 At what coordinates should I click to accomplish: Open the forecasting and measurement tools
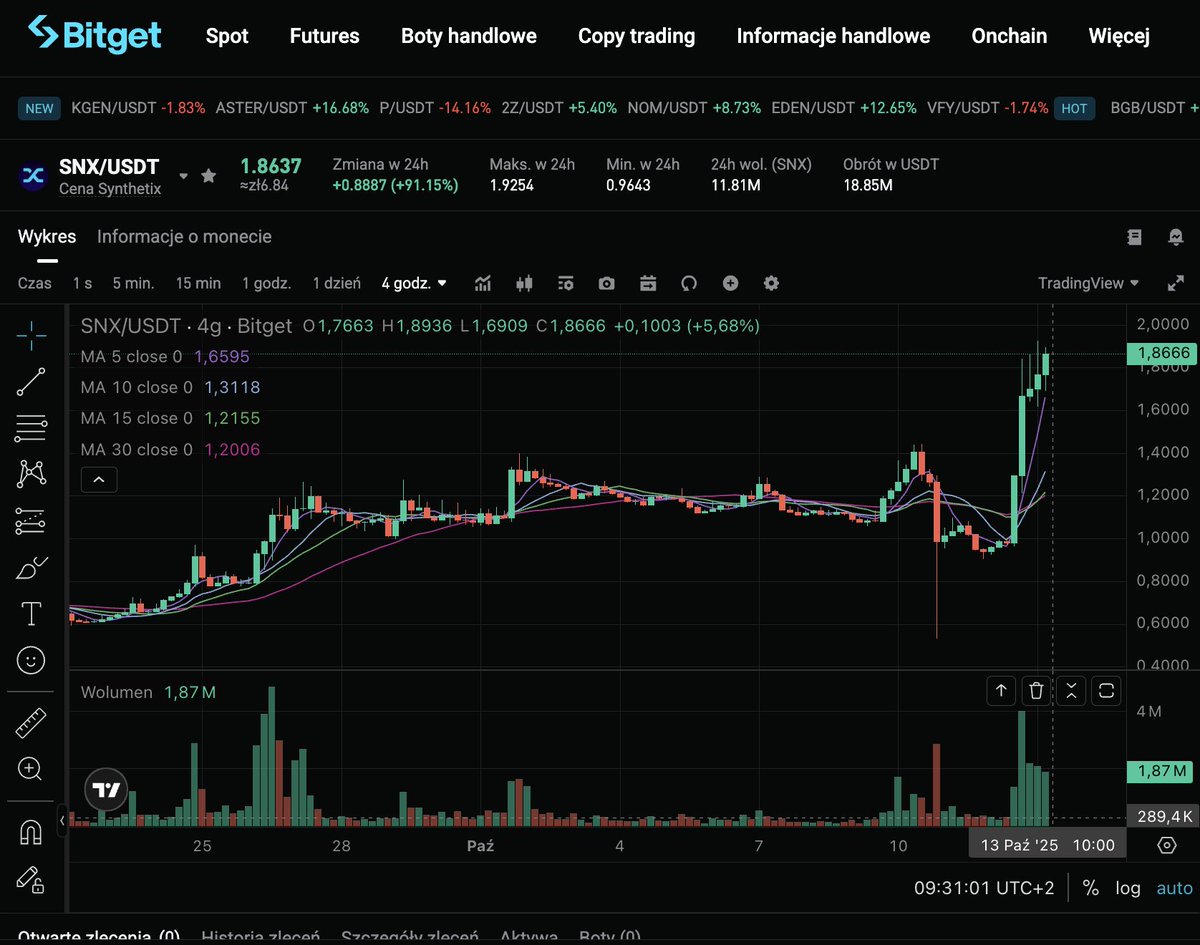point(31,520)
